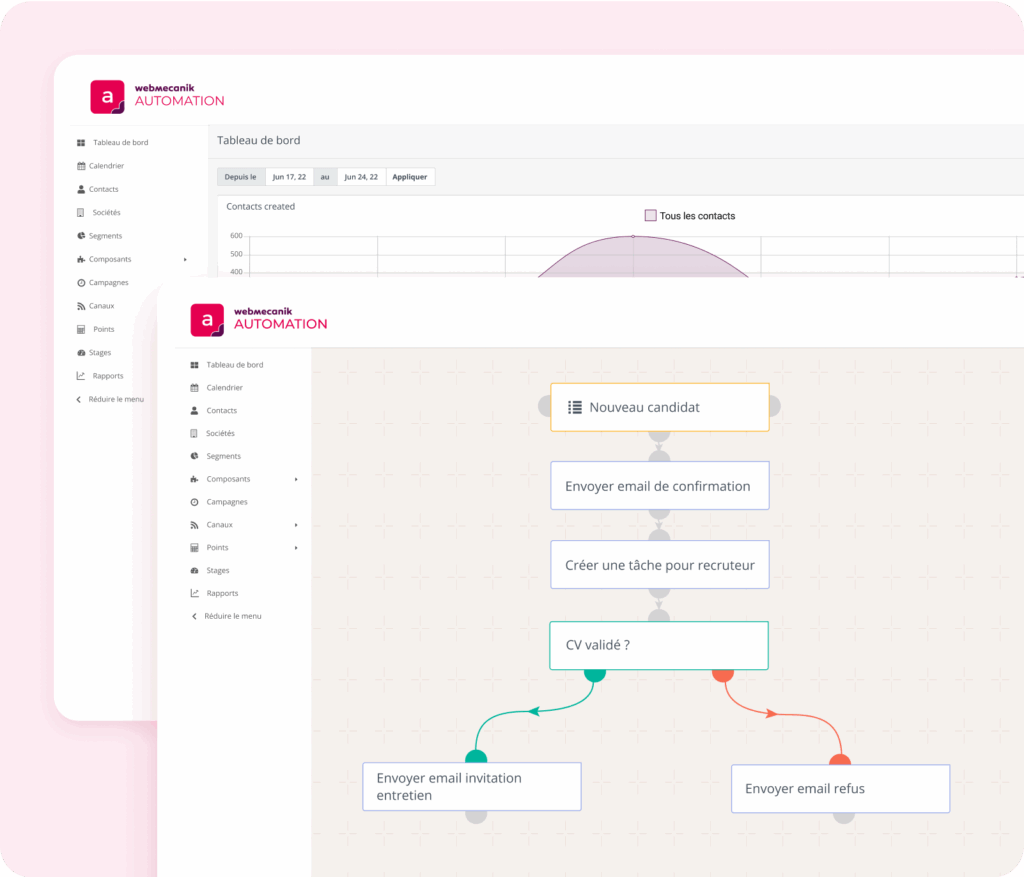This screenshot has height=877, width=1024.
Task: Click the list icon in Nouveau candidat node
Action: tap(575, 407)
